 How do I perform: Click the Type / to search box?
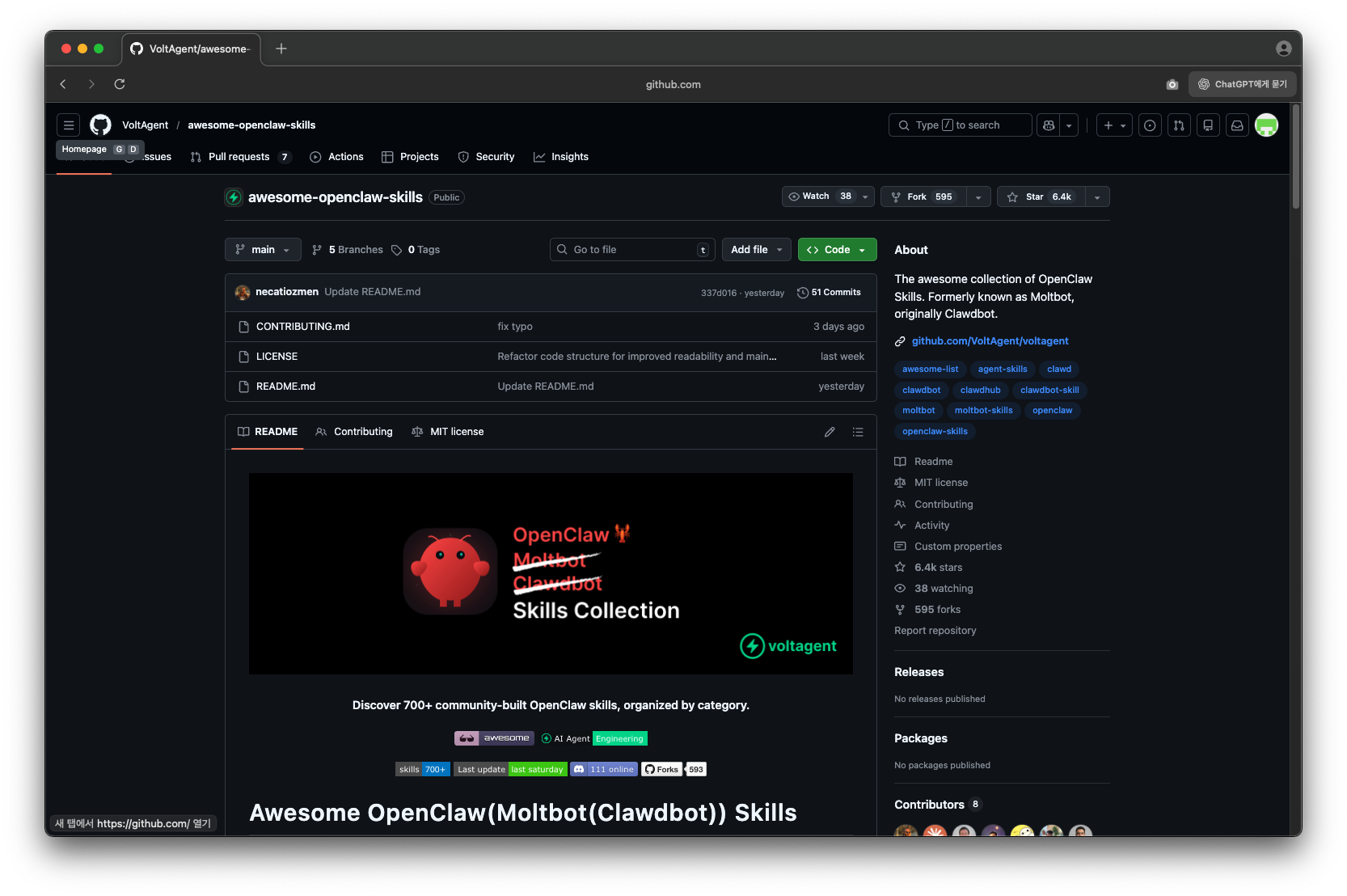[x=960, y=125]
